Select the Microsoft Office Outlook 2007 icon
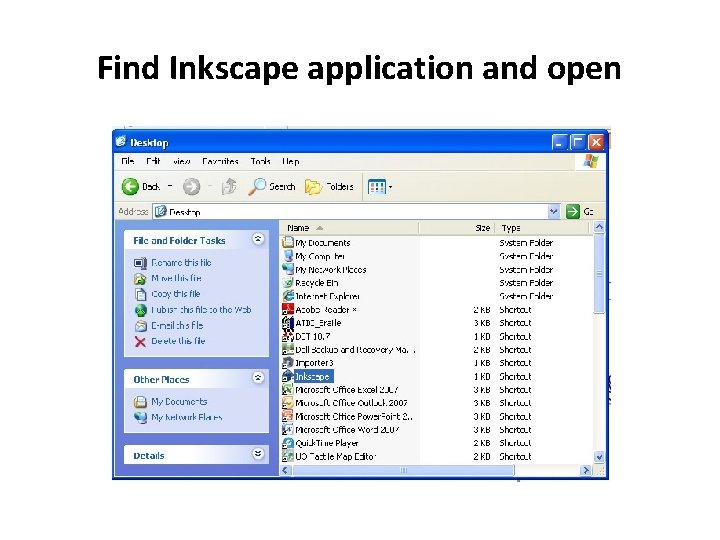Screen dimensions: 720x540 tap(288, 403)
